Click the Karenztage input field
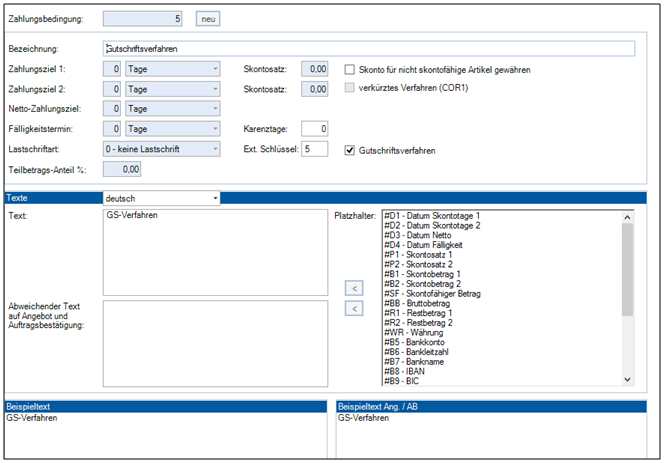664x463 pixels. [314, 129]
